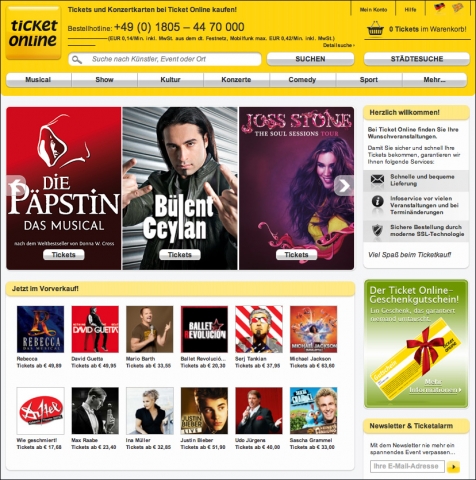Viewport: 476px width, 480px height.
Task: Open Mein Konto link
Action: click(373, 10)
